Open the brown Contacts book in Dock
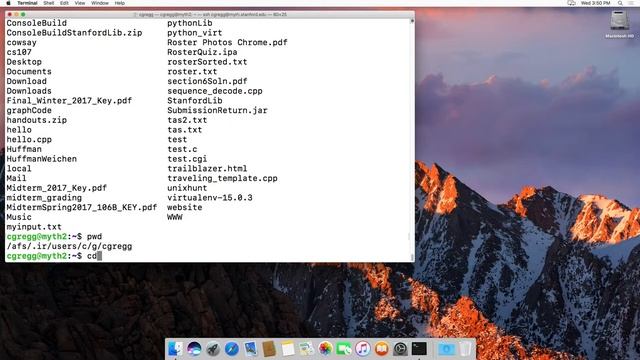This screenshot has width=640, height=360. tap(269, 349)
